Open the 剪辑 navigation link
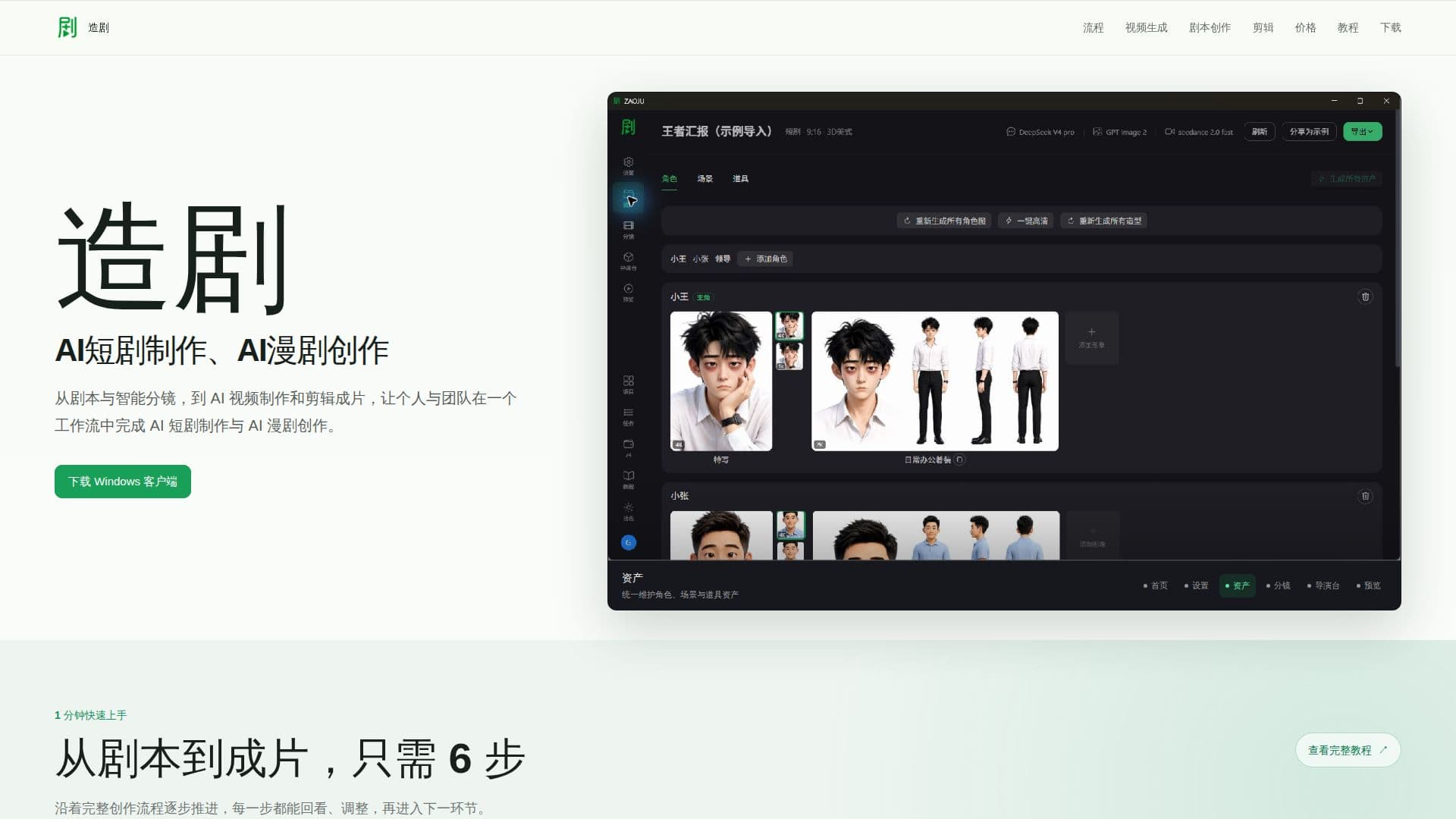 1263,27
